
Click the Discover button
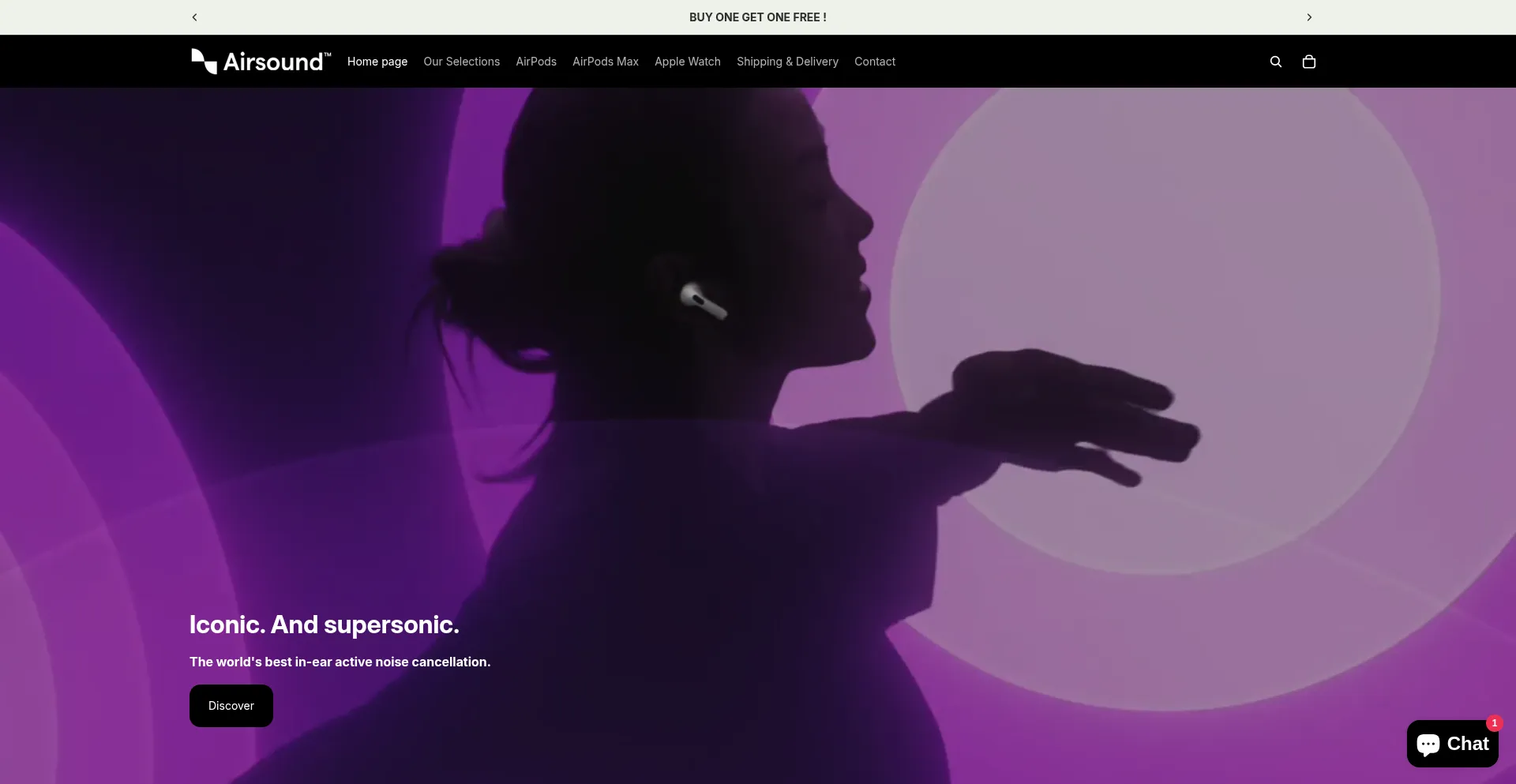(x=231, y=705)
